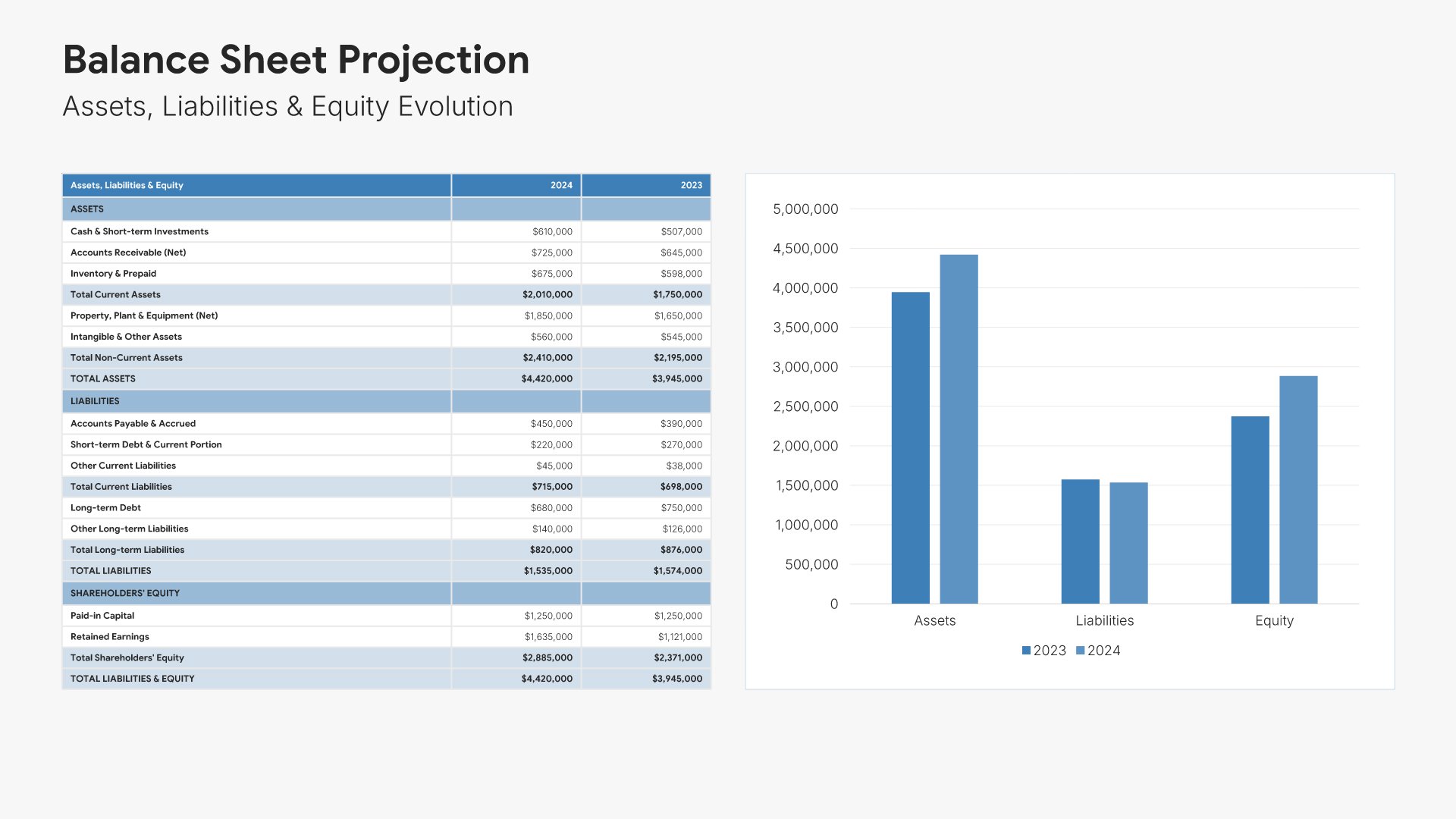This screenshot has height=819, width=1456.
Task: Click the 2023 column header
Action: (x=691, y=185)
